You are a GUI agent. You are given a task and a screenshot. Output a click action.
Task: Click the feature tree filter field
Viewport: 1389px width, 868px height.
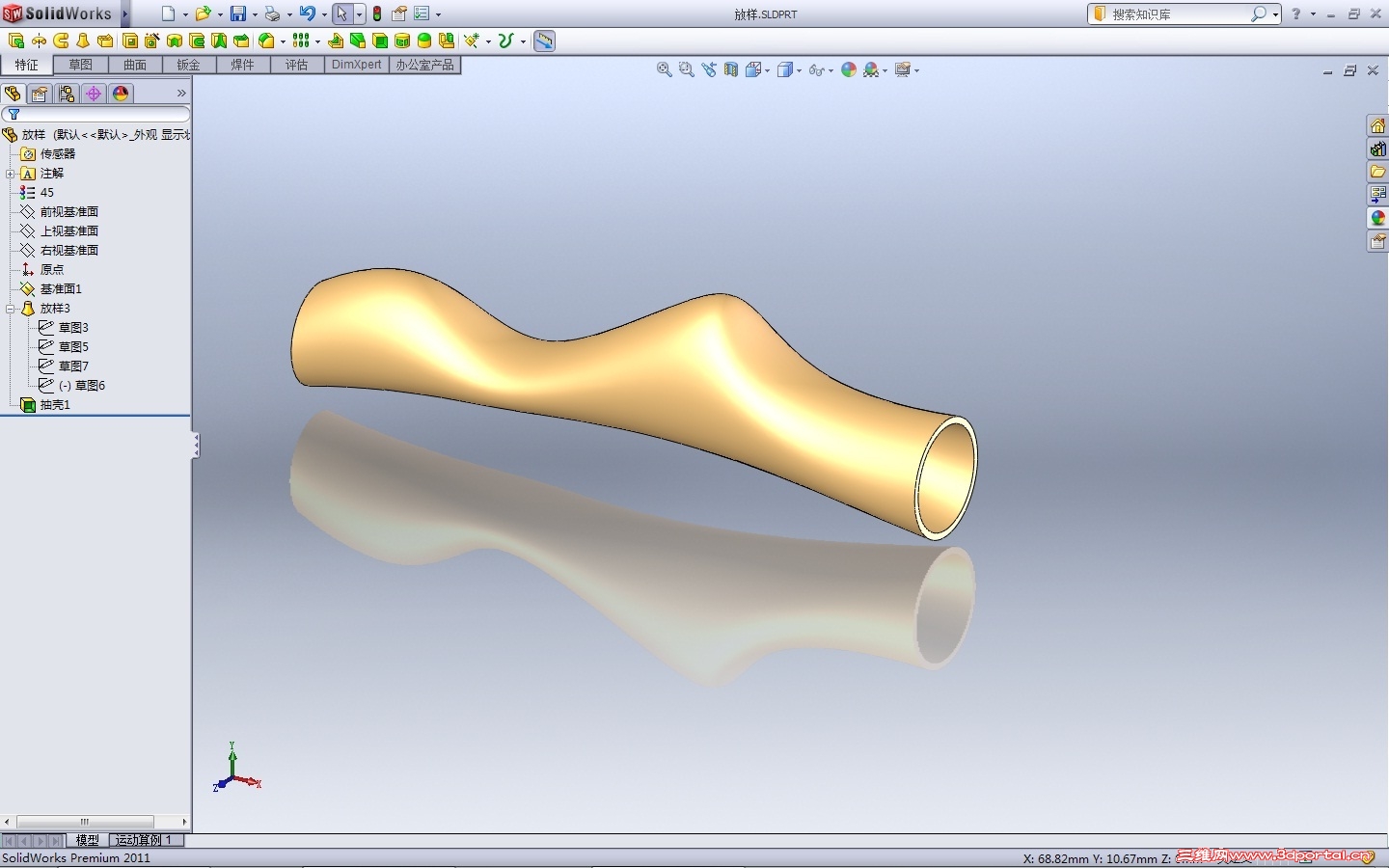coord(96,114)
